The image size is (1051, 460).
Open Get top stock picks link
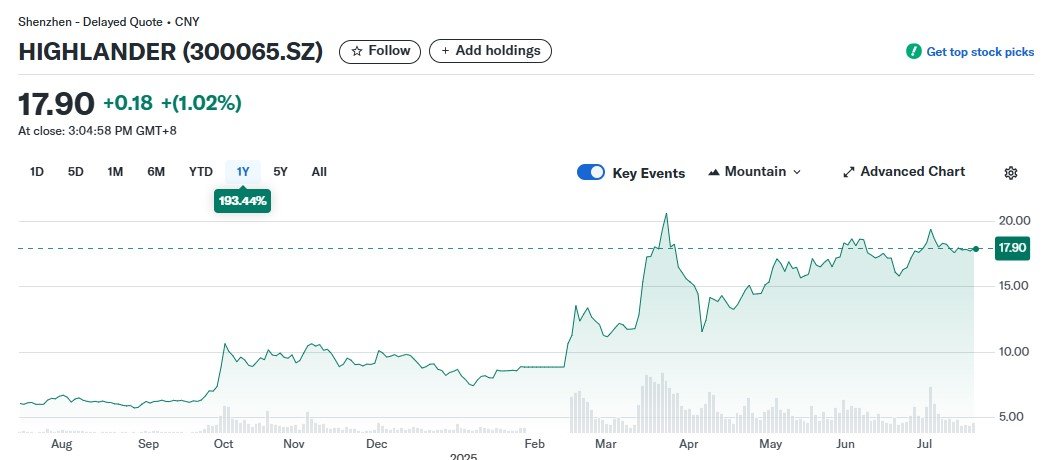pyautogui.click(x=980, y=52)
